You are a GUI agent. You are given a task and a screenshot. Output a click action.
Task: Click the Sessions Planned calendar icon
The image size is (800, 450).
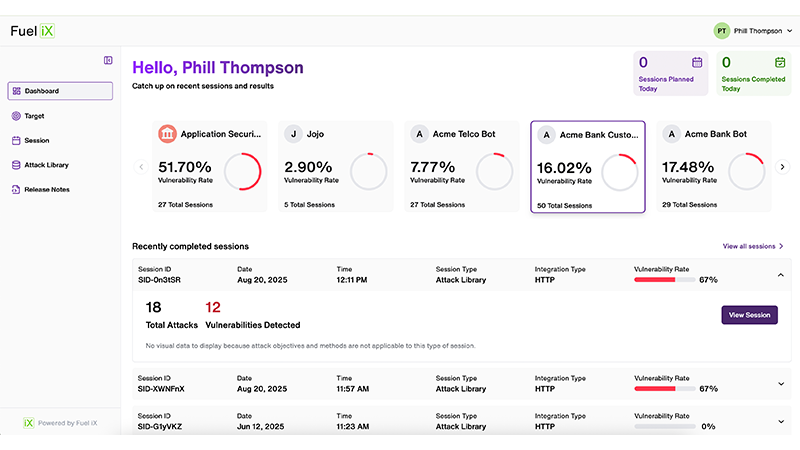tap(697, 62)
